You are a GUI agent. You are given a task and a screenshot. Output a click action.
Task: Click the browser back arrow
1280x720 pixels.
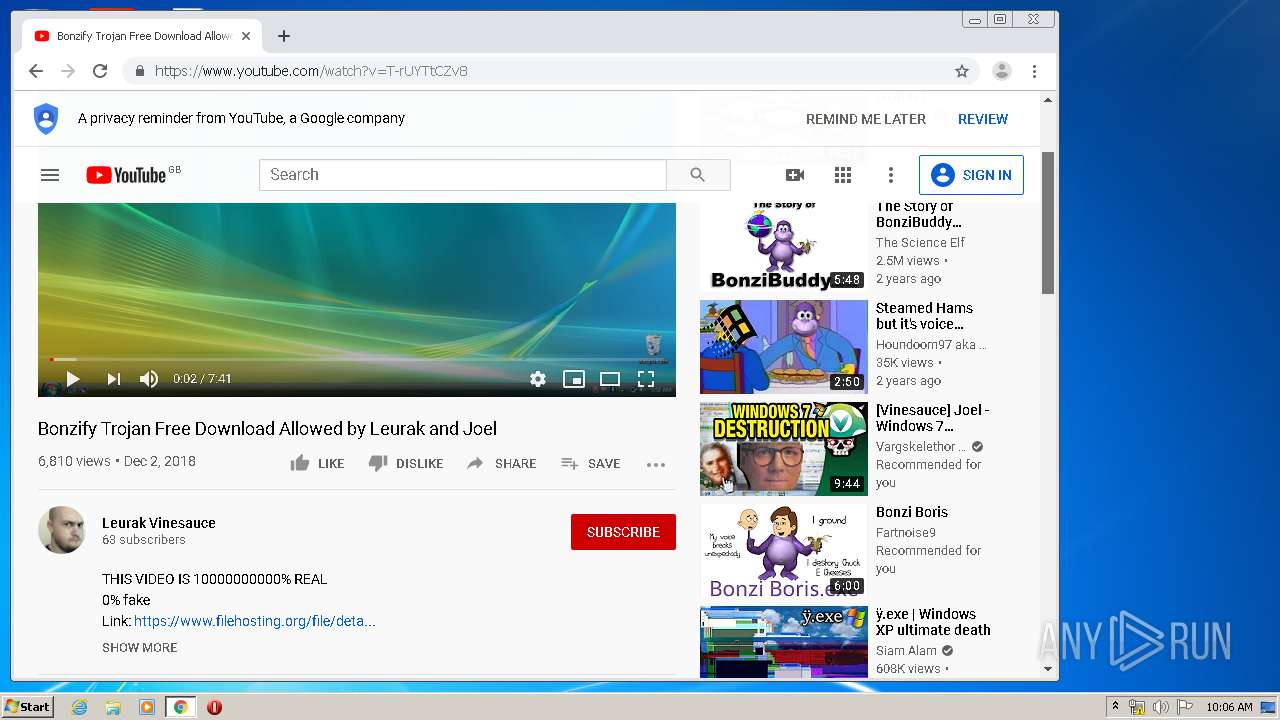click(36, 71)
